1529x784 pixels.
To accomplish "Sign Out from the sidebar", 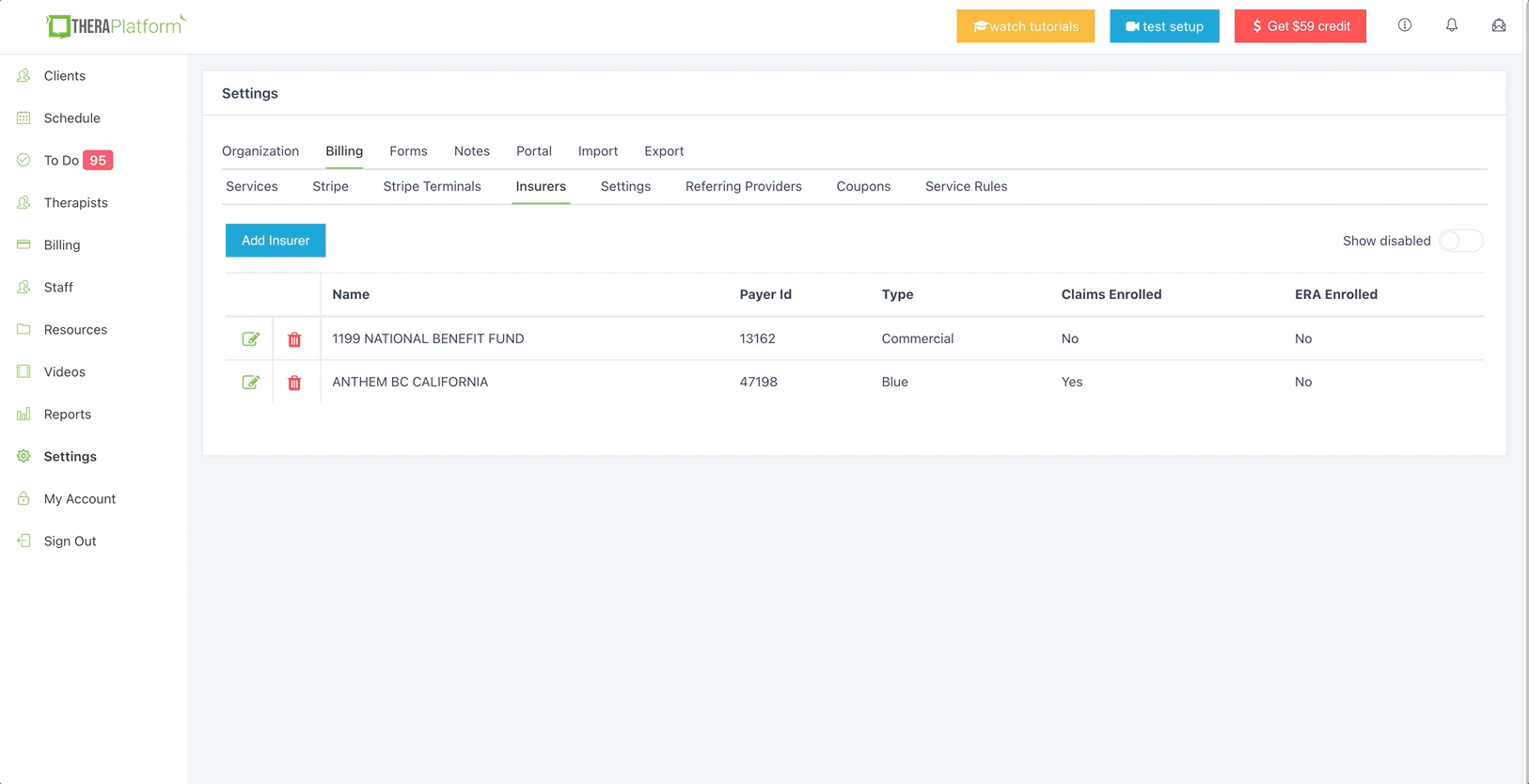I will coord(70,541).
